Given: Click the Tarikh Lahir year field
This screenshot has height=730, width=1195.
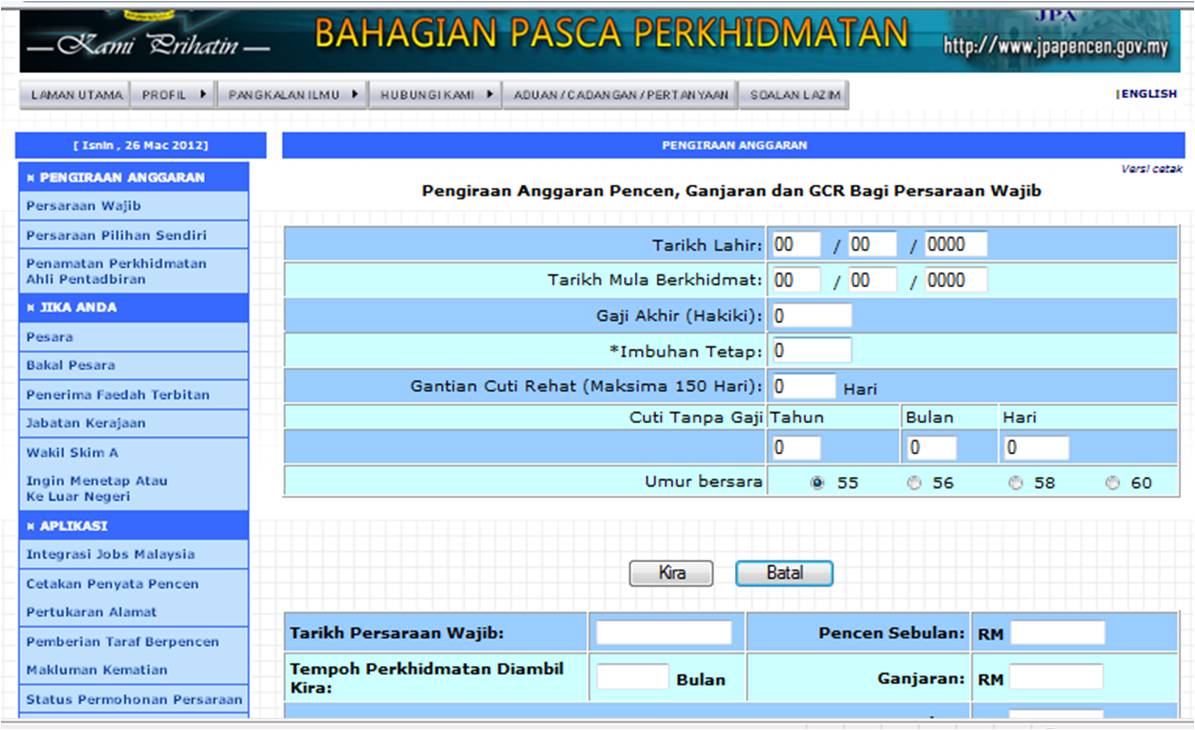Looking at the screenshot, I should tap(956, 245).
